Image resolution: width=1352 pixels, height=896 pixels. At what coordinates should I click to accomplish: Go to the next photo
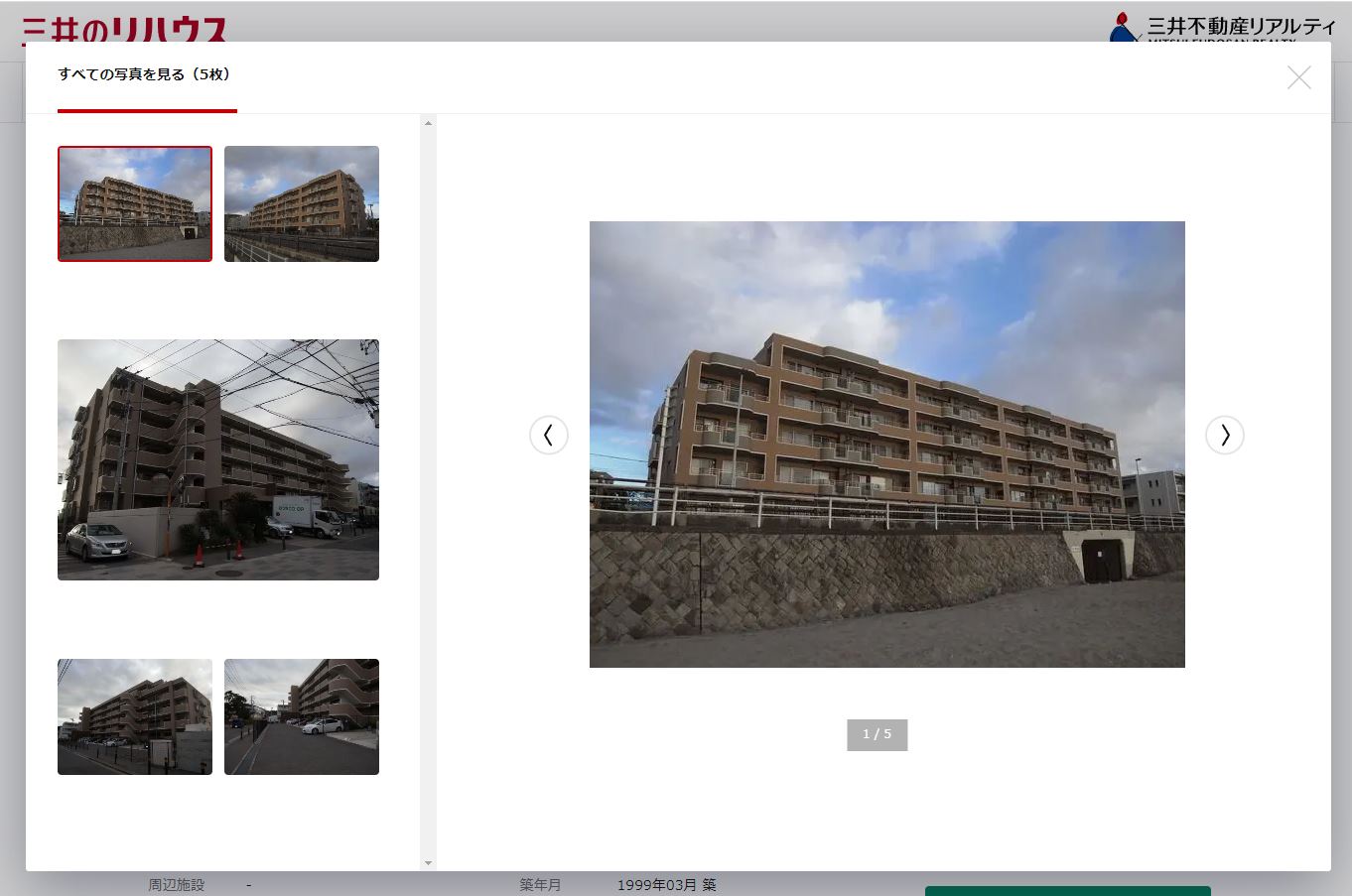[1225, 435]
